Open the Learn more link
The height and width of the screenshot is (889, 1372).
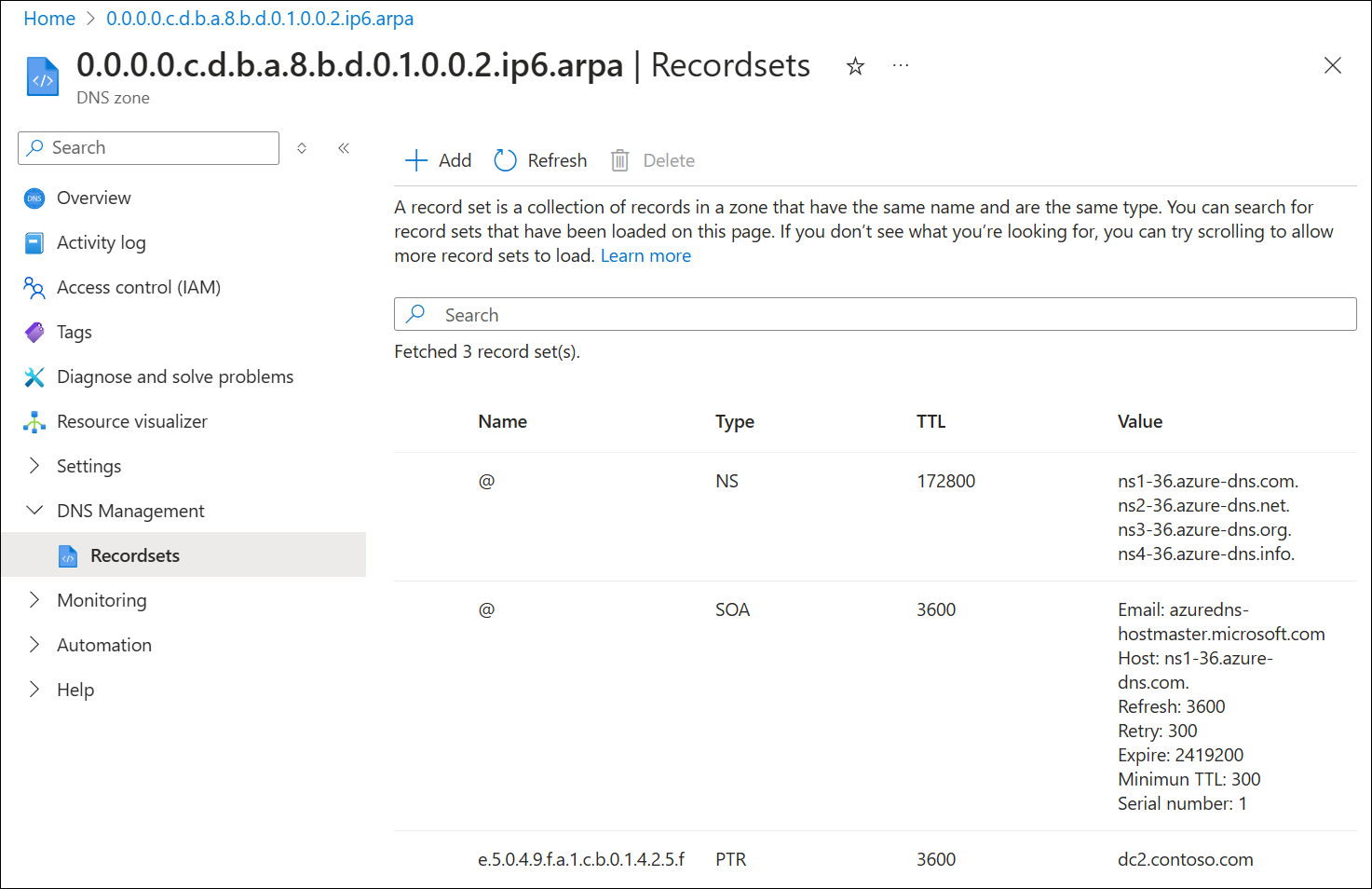(645, 254)
